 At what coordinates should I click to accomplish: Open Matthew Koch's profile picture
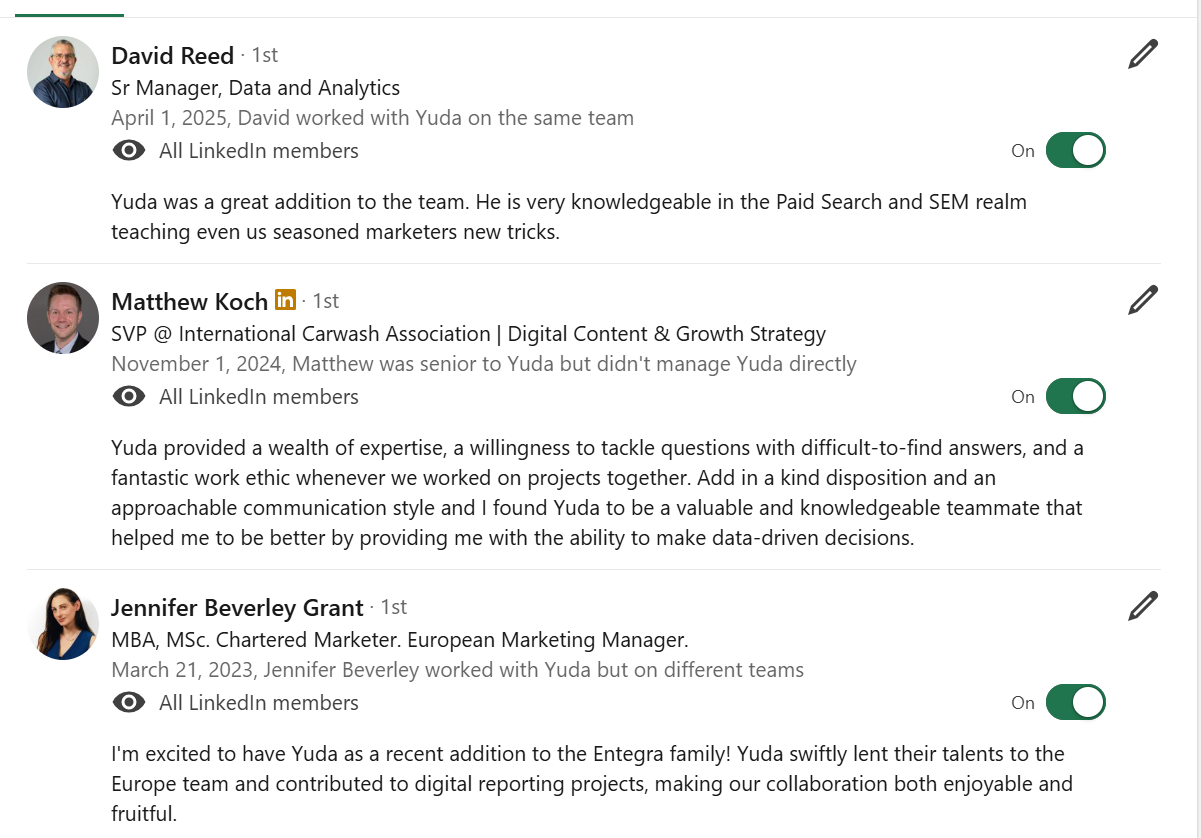pyautogui.click(x=63, y=318)
